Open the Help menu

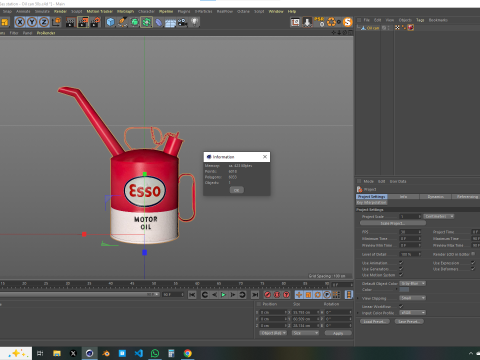pos(292,11)
